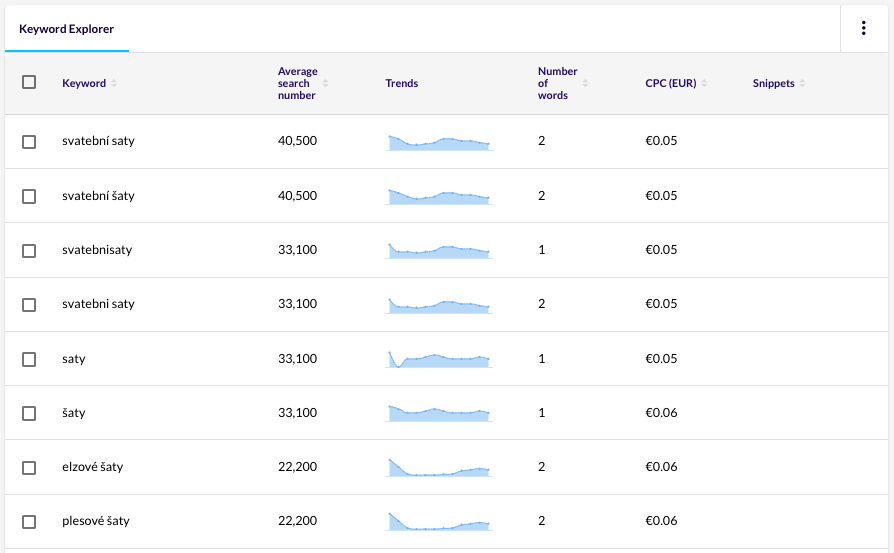Image resolution: width=894 pixels, height=553 pixels.
Task: Select checkbox for saty row
Action: 29,359
